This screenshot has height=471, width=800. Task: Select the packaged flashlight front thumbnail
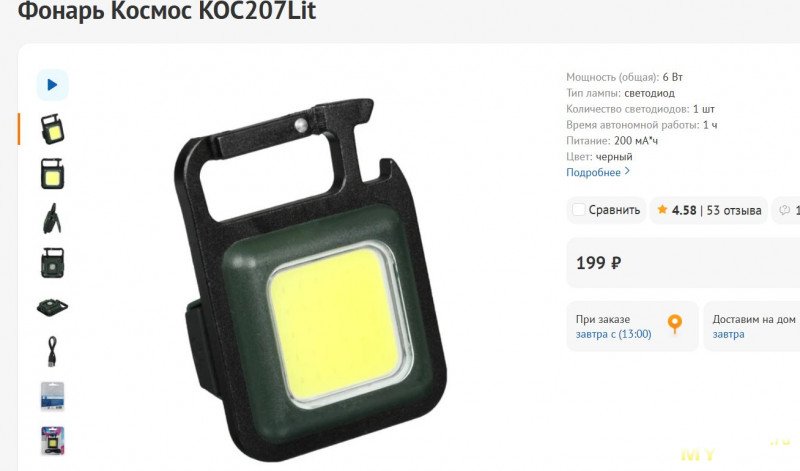[x=52, y=440]
